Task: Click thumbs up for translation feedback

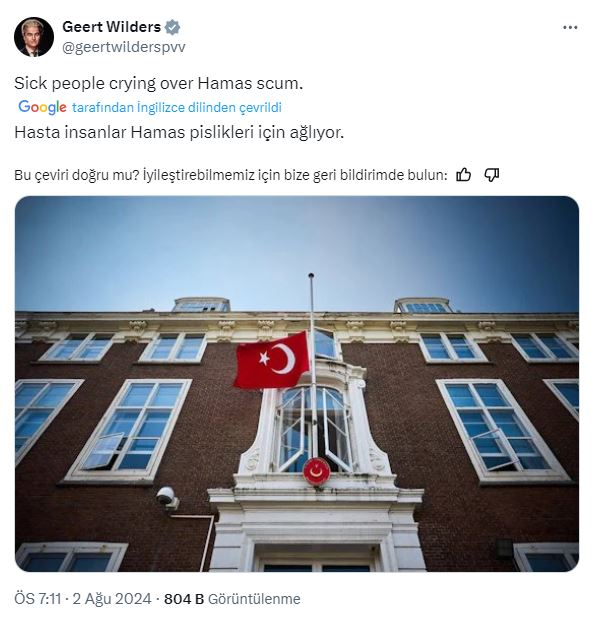Action: pyautogui.click(x=464, y=174)
